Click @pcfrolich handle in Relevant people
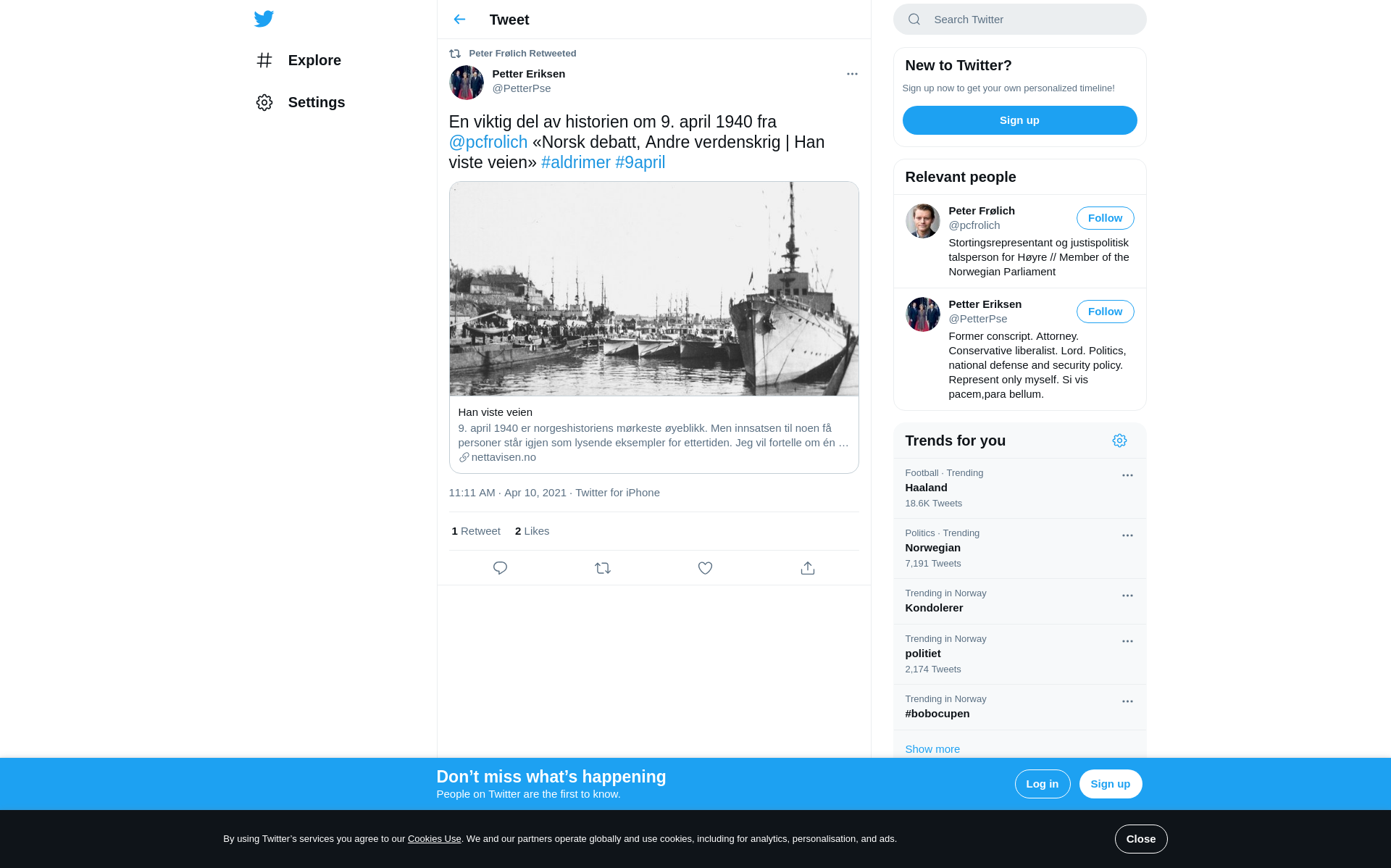The image size is (1391, 868). point(974,225)
